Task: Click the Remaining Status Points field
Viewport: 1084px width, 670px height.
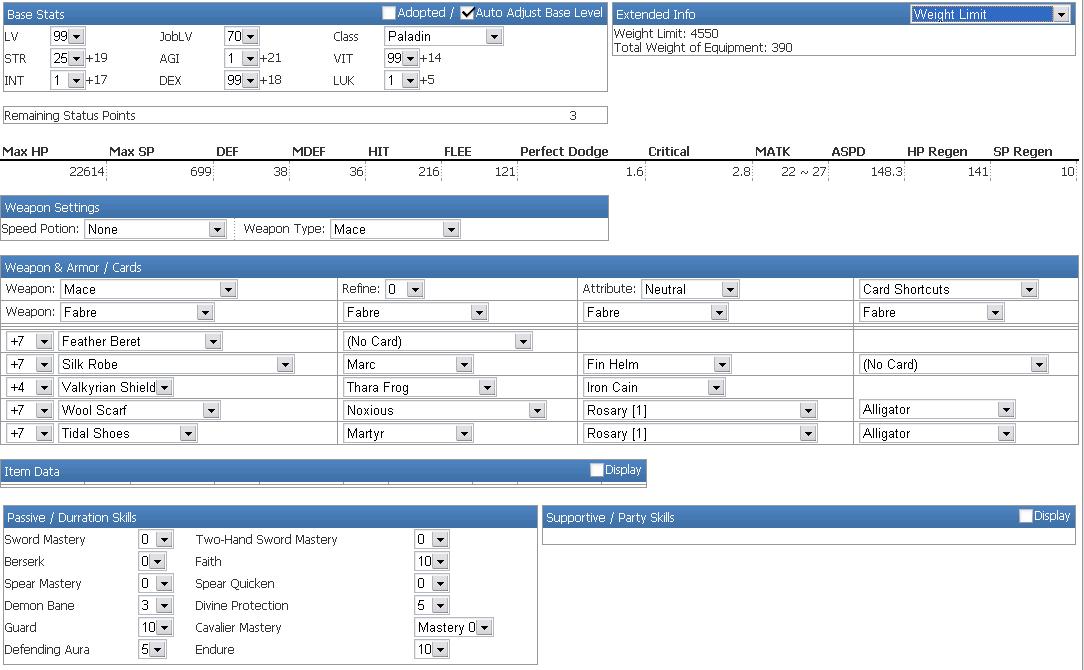Action: tap(305, 115)
